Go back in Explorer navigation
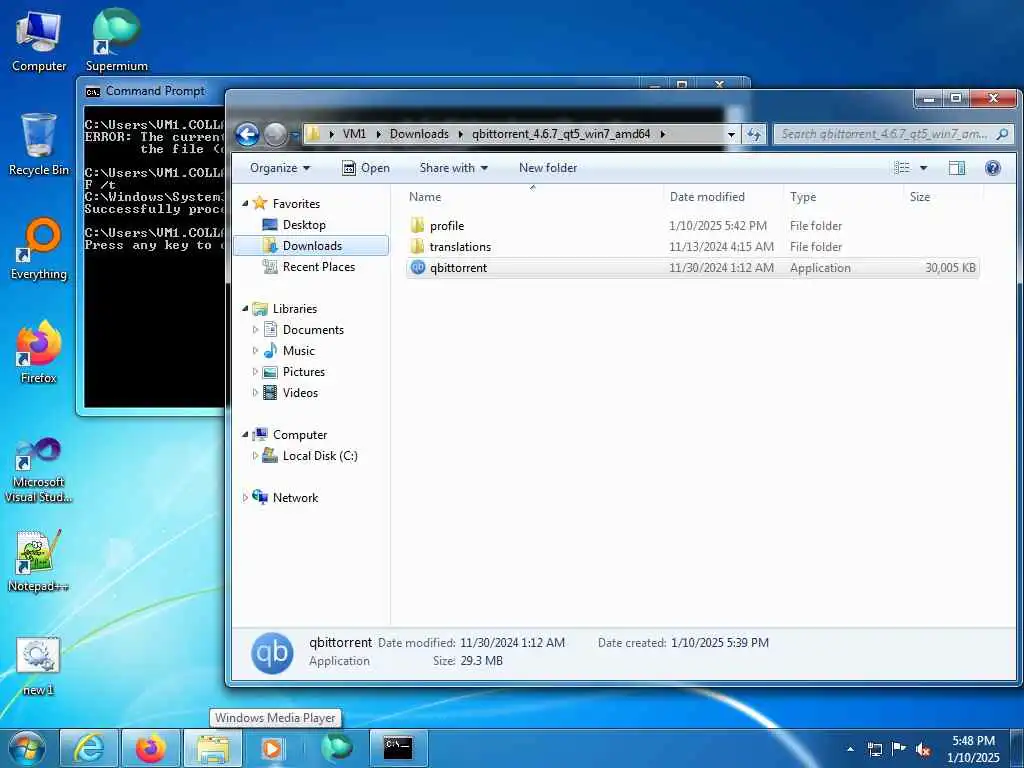The width and height of the screenshot is (1024, 768). [248, 135]
